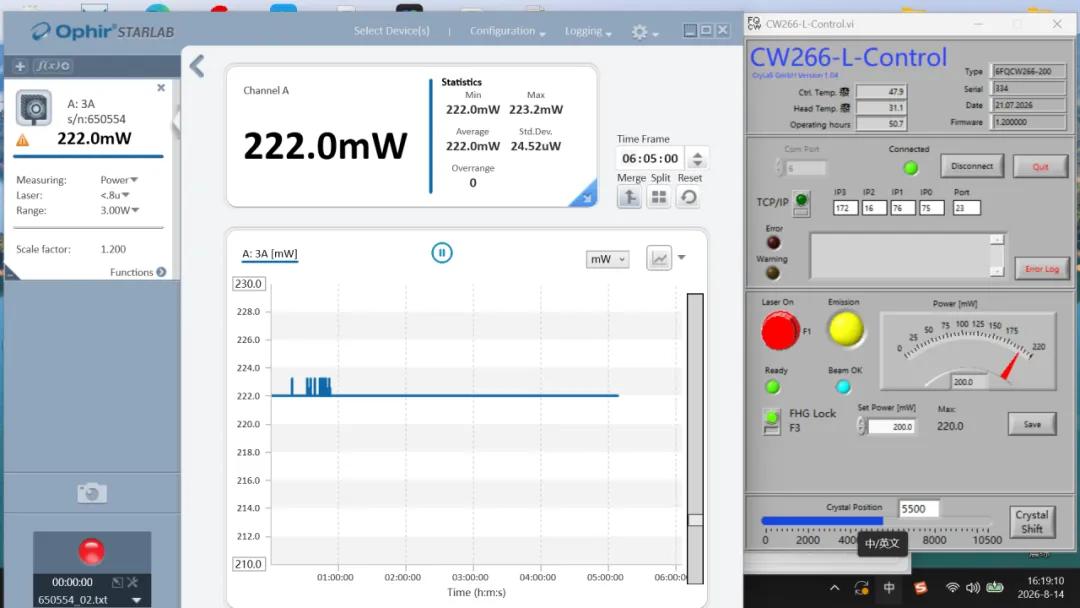Open the mW units dropdown

(x=607, y=259)
